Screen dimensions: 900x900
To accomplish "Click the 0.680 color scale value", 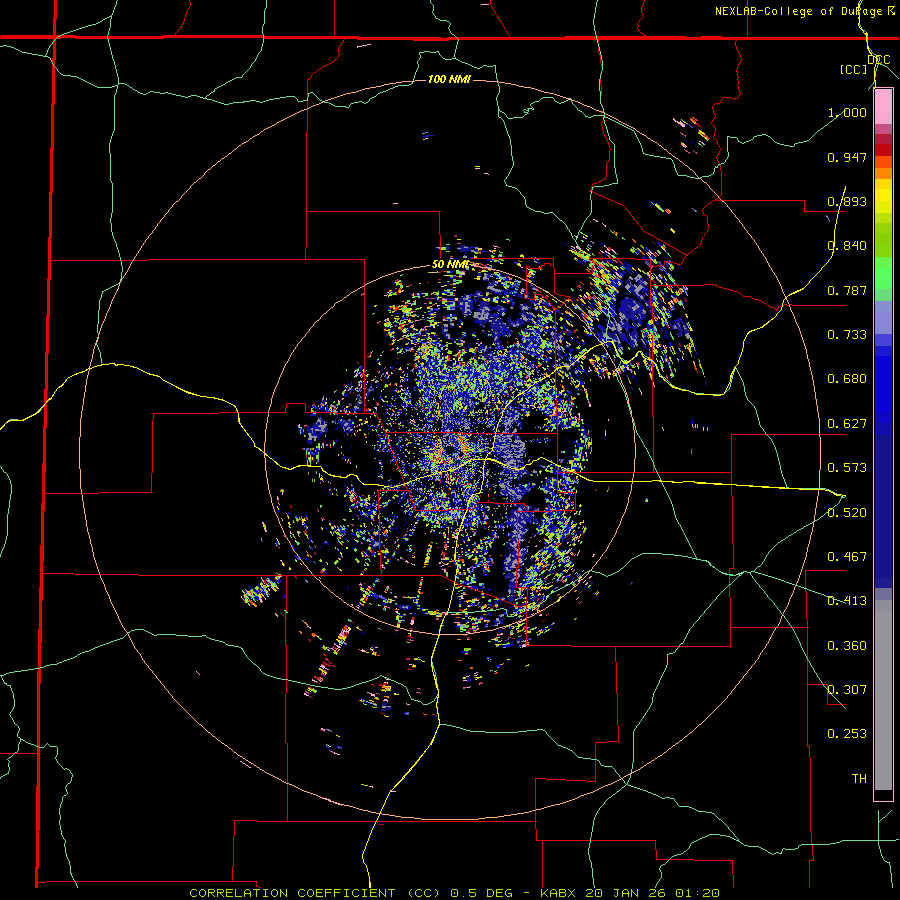I will 847,379.
